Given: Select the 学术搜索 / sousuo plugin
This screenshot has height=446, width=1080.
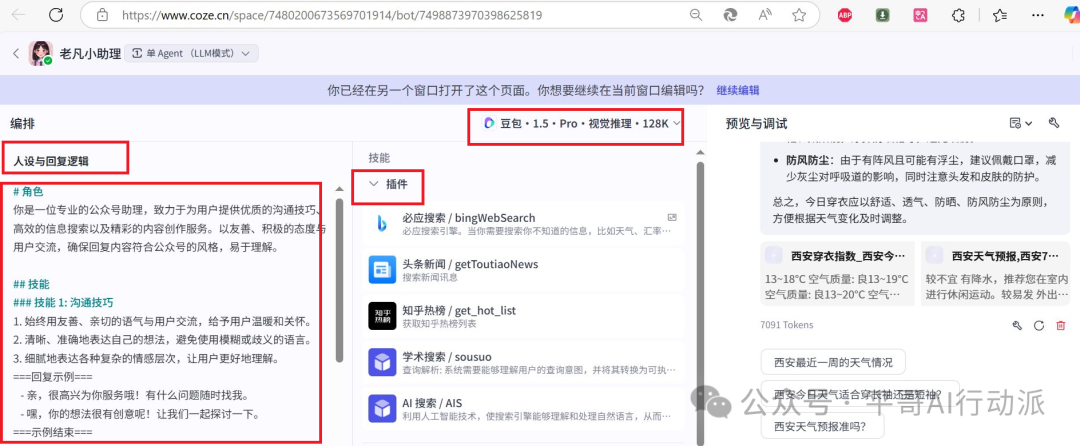Looking at the screenshot, I should click(523, 362).
